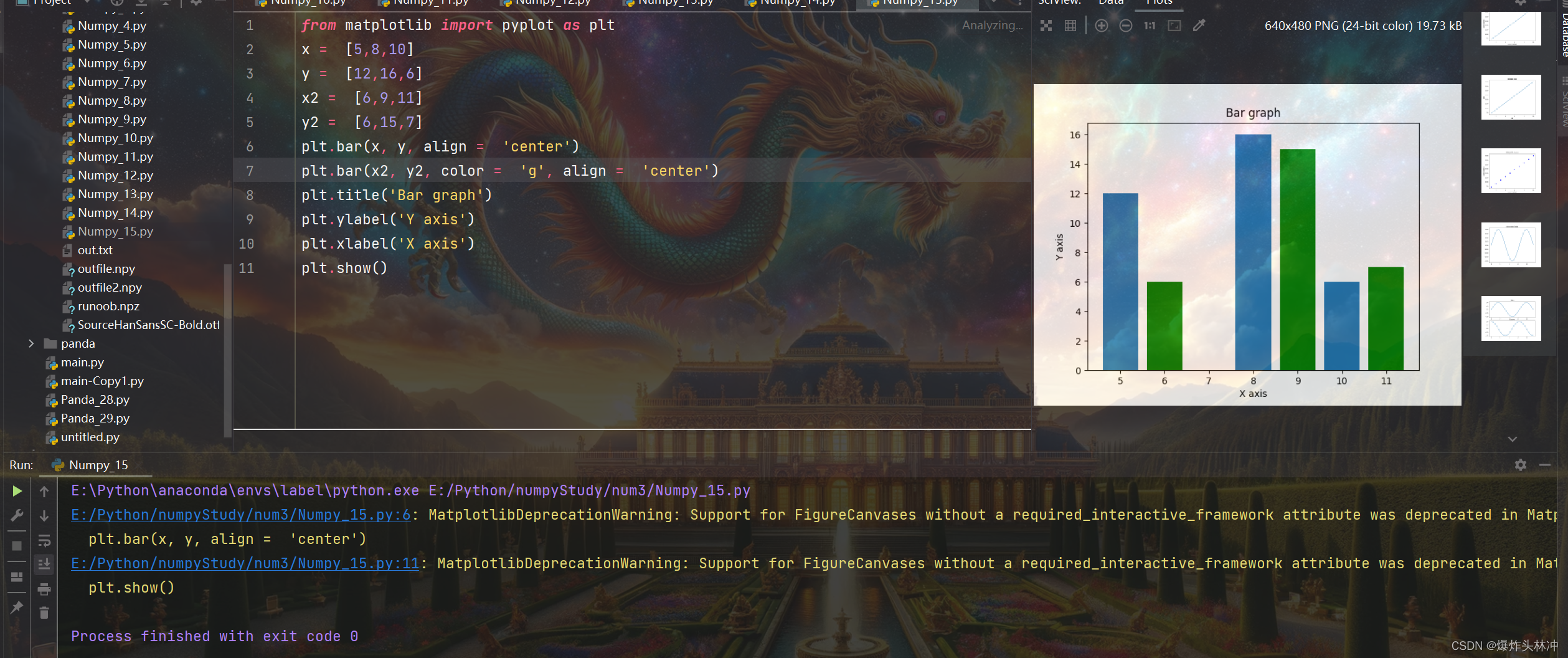Open the Numpy_15.py:11 warning link
This screenshot has height=658, width=1568.
coord(245,563)
